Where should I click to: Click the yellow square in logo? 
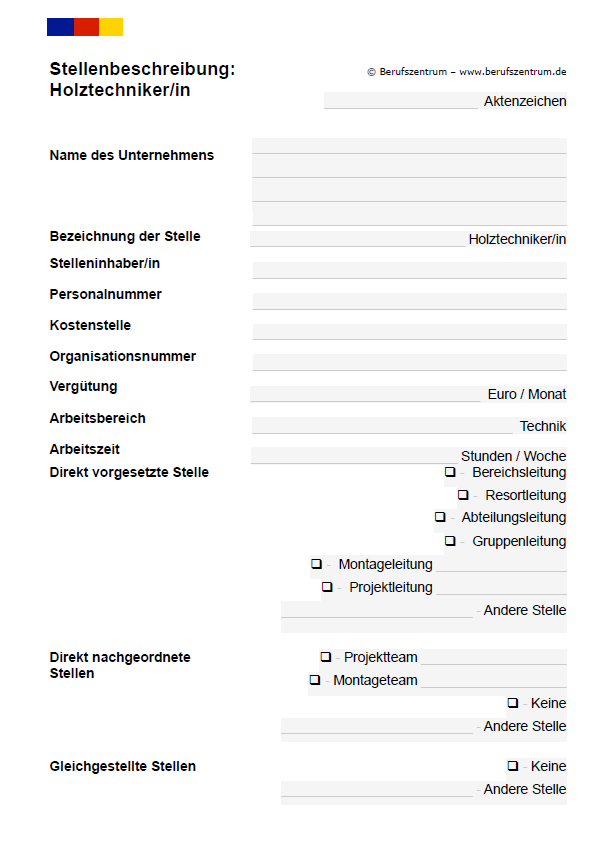click(x=111, y=27)
